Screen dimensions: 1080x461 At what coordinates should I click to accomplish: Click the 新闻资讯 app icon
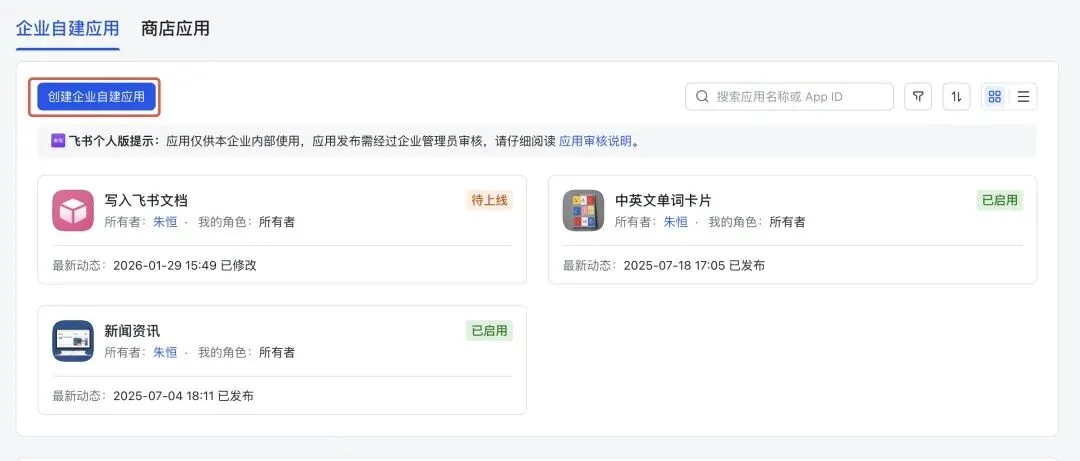(x=73, y=341)
